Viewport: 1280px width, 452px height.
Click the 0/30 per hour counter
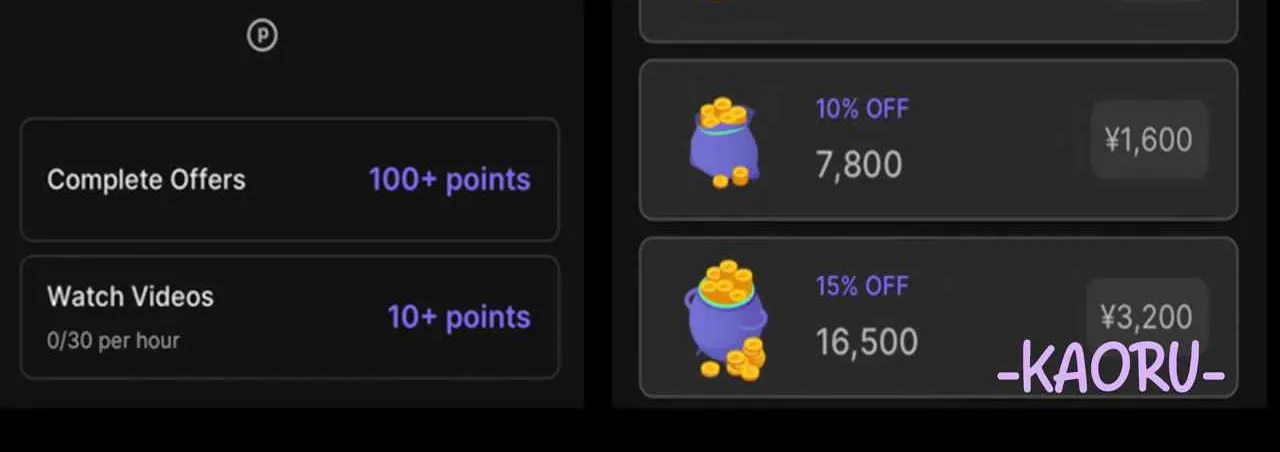click(113, 340)
